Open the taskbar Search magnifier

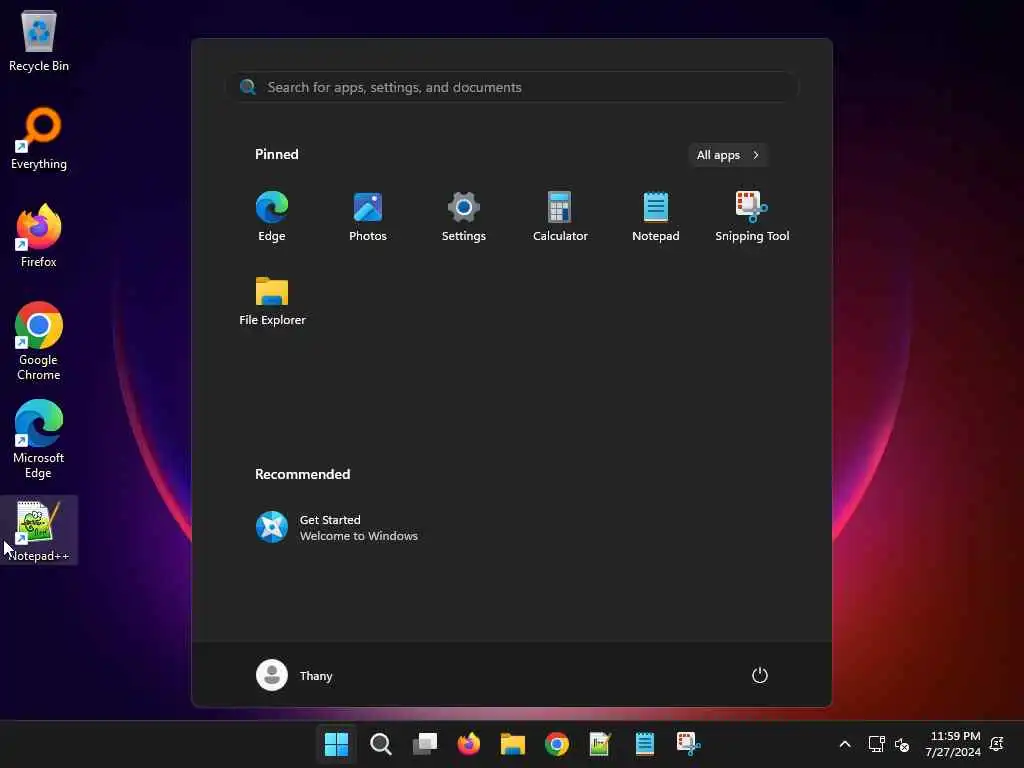click(x=381, y=744)
